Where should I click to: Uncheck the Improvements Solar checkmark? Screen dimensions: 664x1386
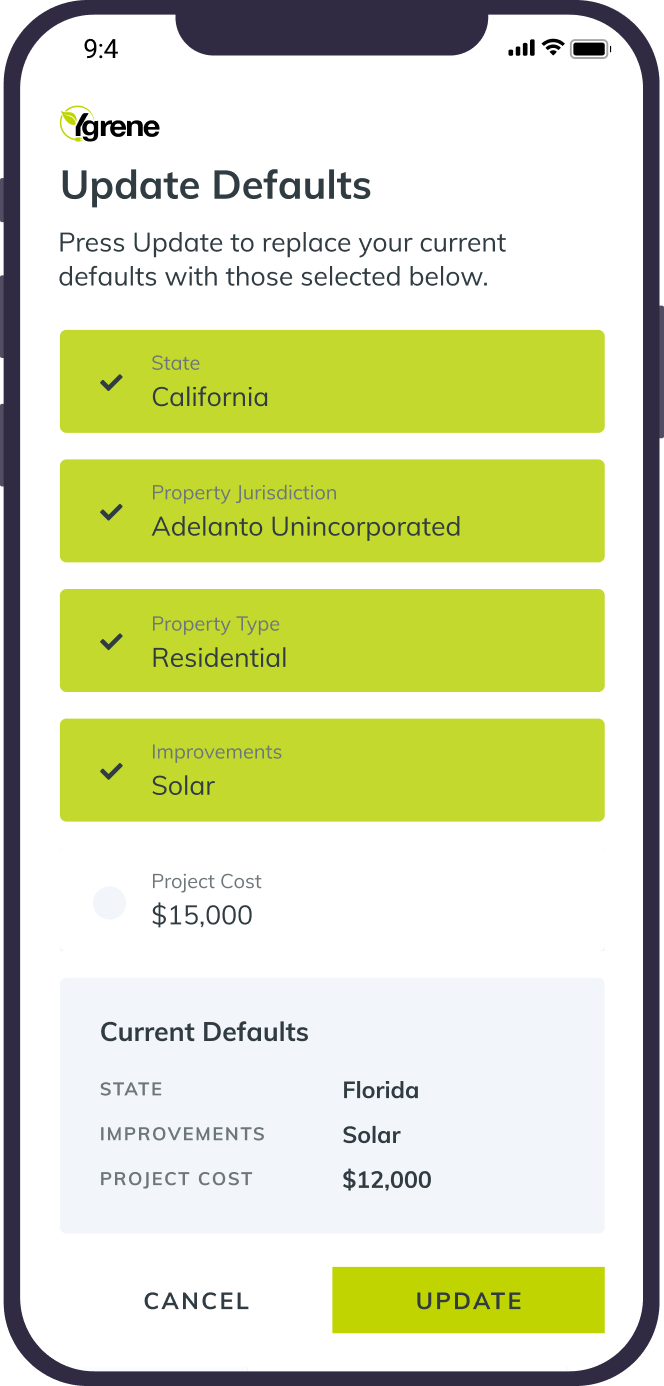click(x=111, y=771)
